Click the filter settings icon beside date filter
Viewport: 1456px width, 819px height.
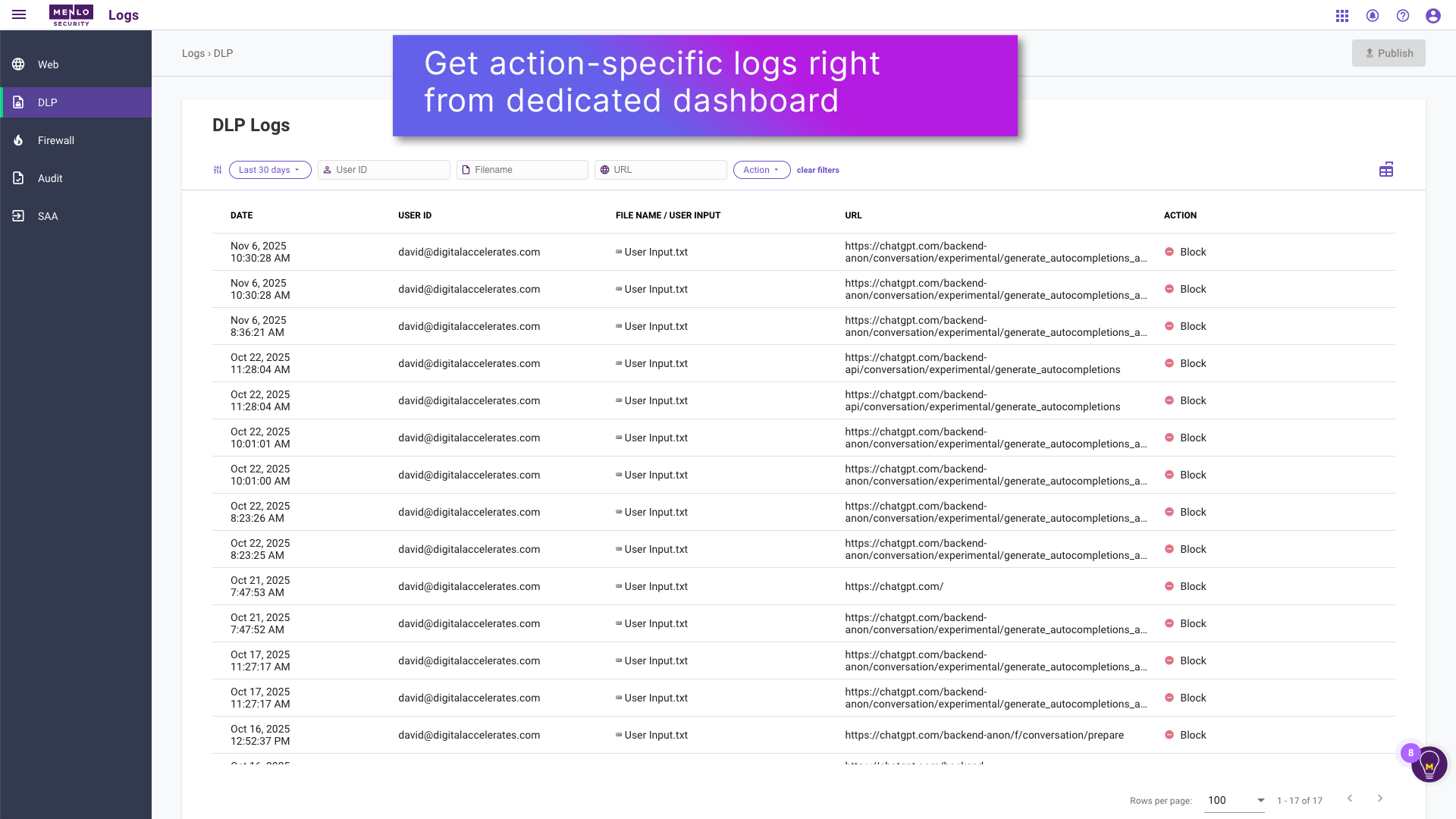click(218, 170)
